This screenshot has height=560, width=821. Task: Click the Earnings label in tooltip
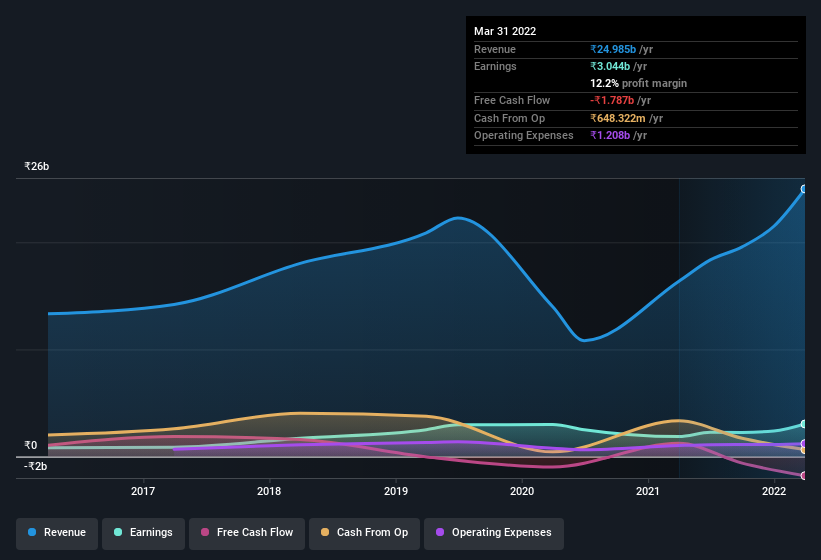(x=495, y=66)
